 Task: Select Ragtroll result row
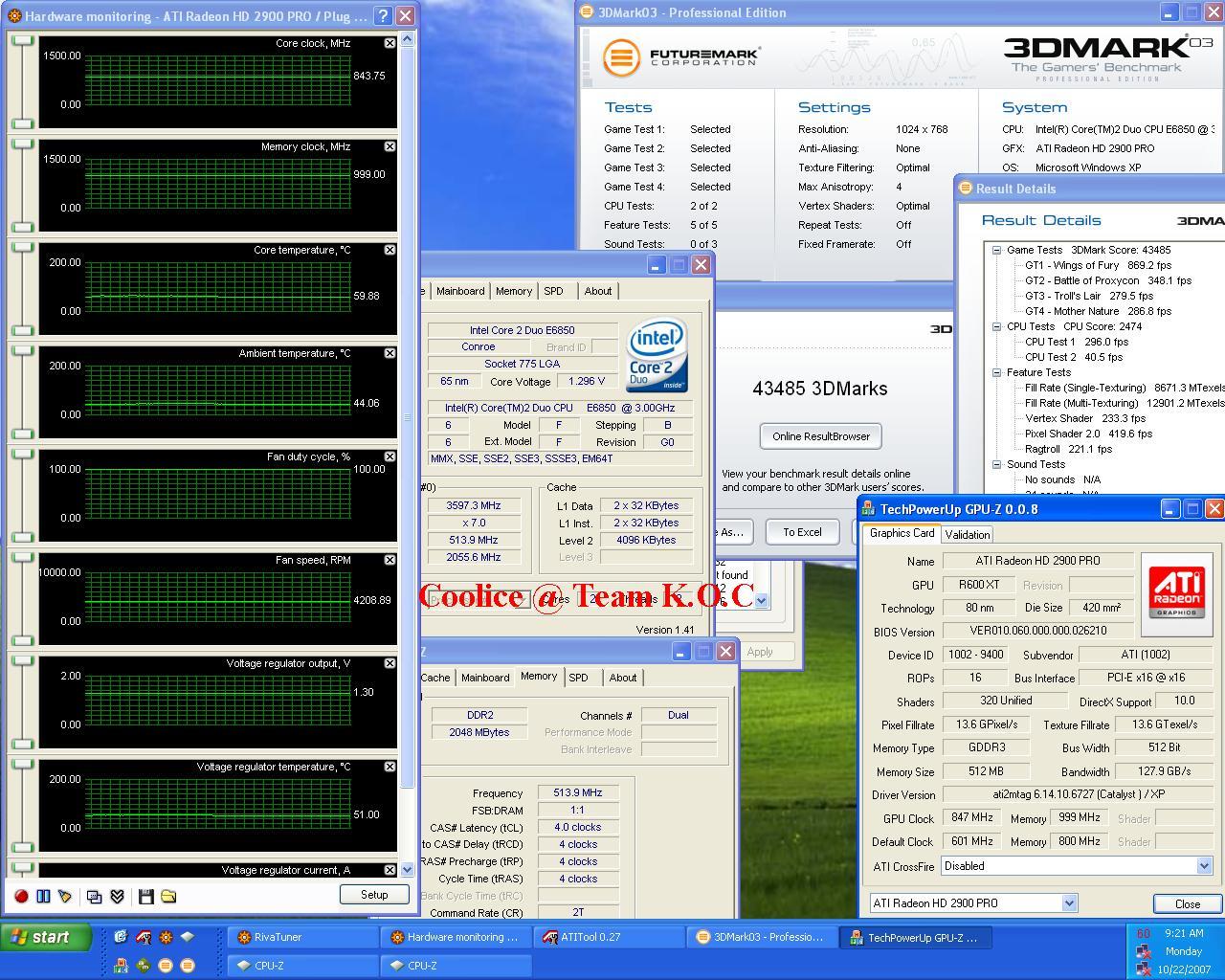point(1068,449)
